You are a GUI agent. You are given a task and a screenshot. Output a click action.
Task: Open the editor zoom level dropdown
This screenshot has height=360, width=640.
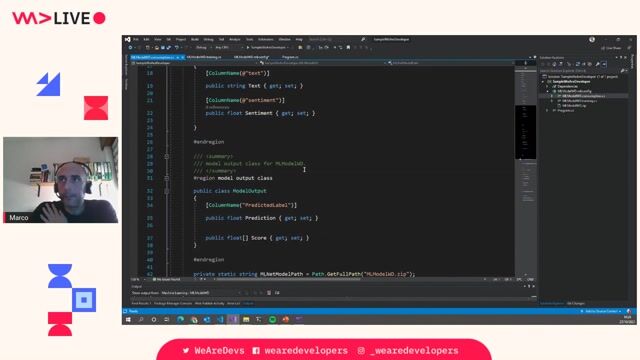pos(138,280)
